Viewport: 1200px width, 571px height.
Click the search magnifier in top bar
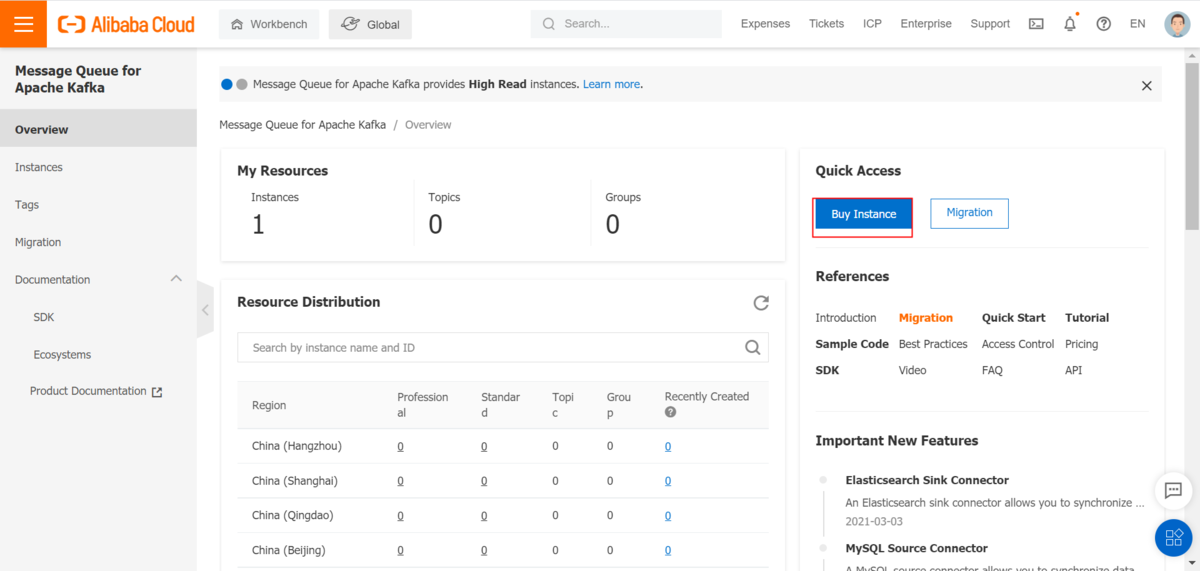(x=548, y=24)
